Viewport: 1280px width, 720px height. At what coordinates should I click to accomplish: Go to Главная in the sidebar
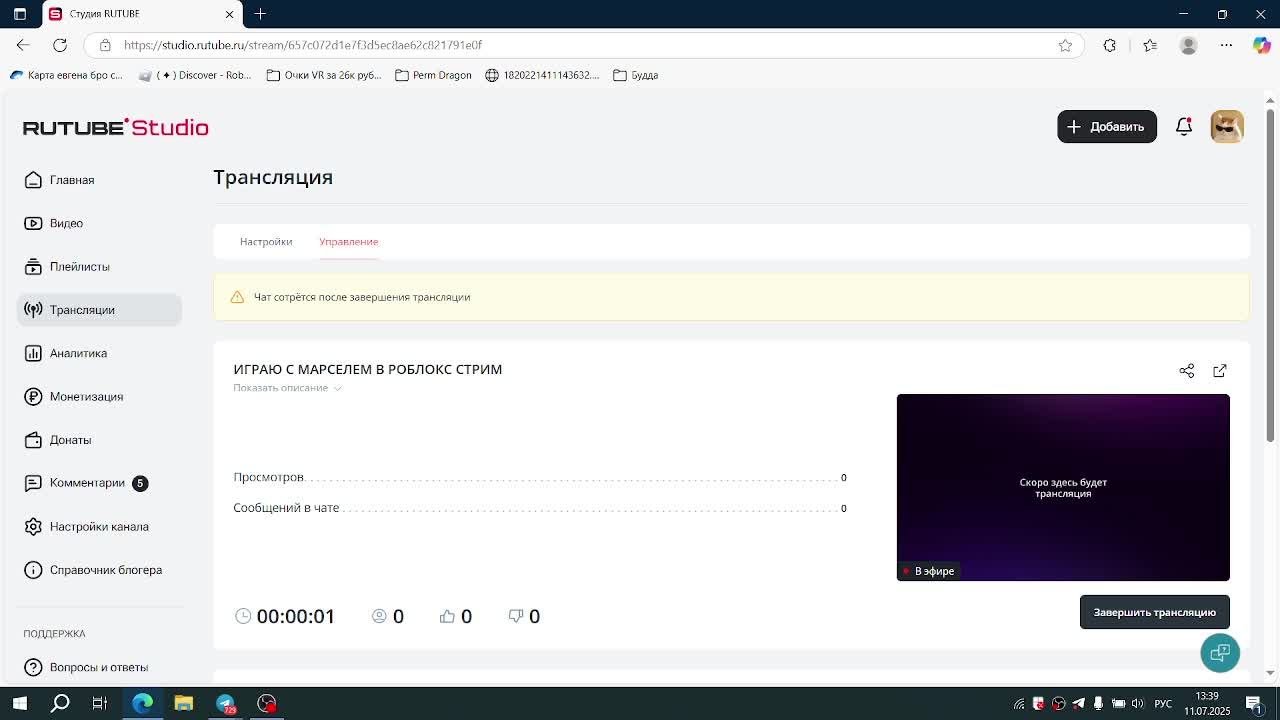(x=100, y=180)
